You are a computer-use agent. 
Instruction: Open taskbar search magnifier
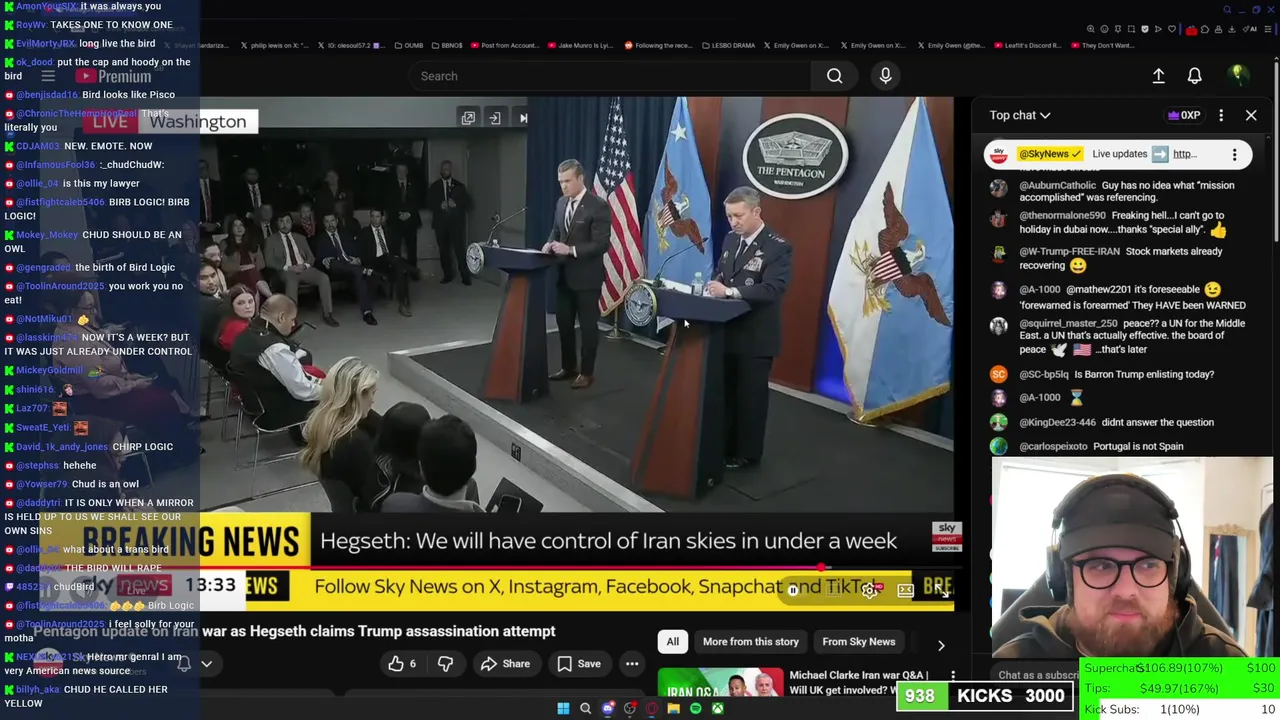[x=585, y=709]
